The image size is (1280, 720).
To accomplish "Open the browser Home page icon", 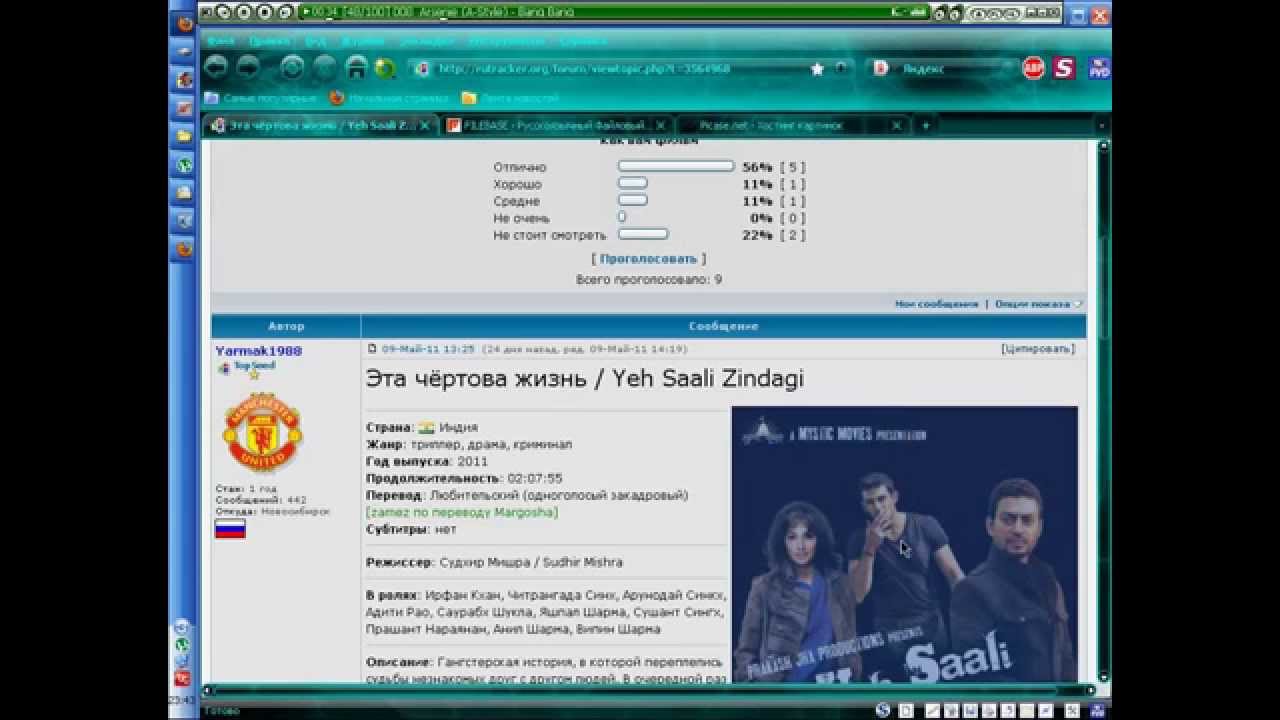I will click(356, 68).
